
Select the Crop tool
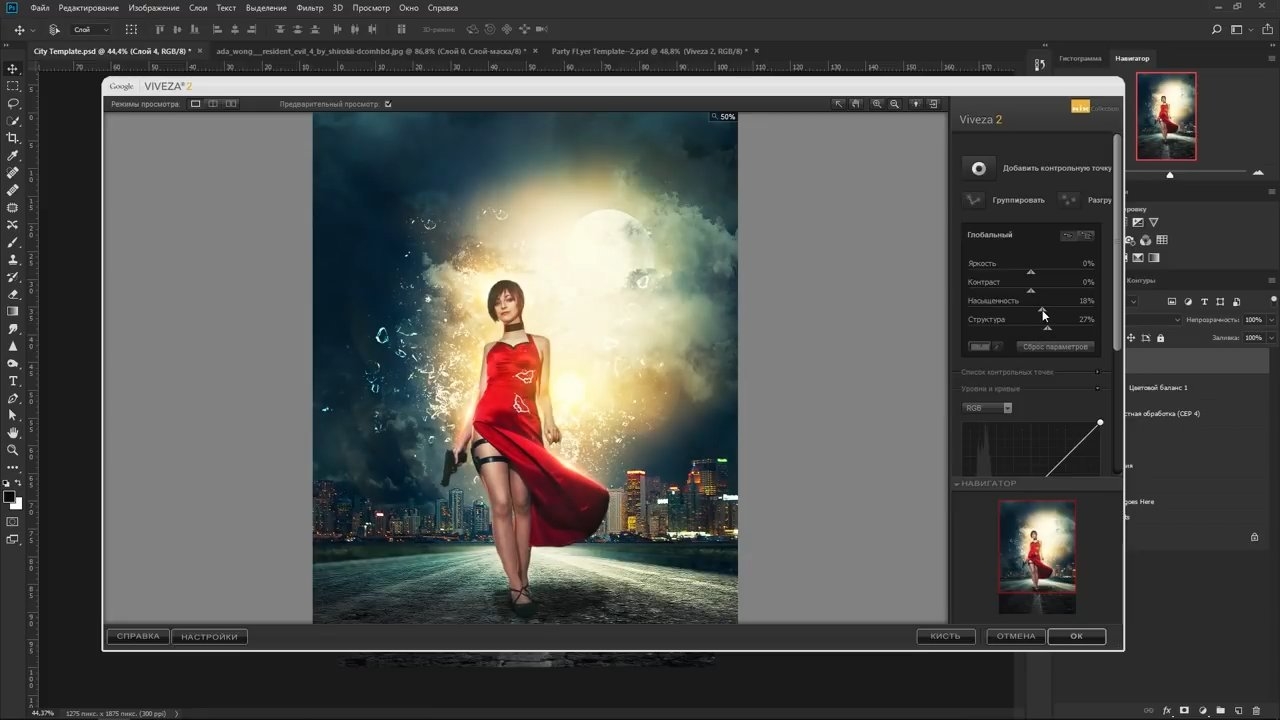pyautogui.click(x=13, y=138)
